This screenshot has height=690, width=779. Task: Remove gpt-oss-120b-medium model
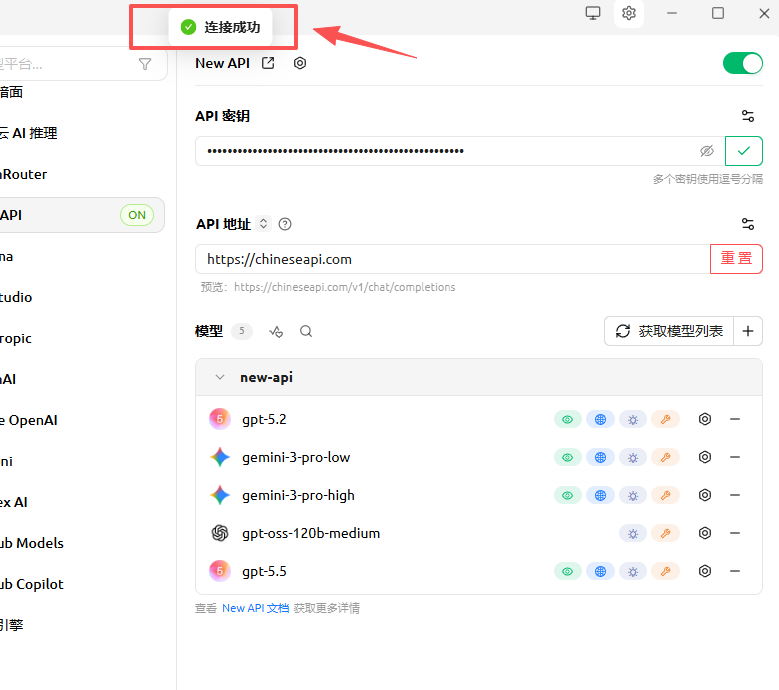[x=735, y=533]
